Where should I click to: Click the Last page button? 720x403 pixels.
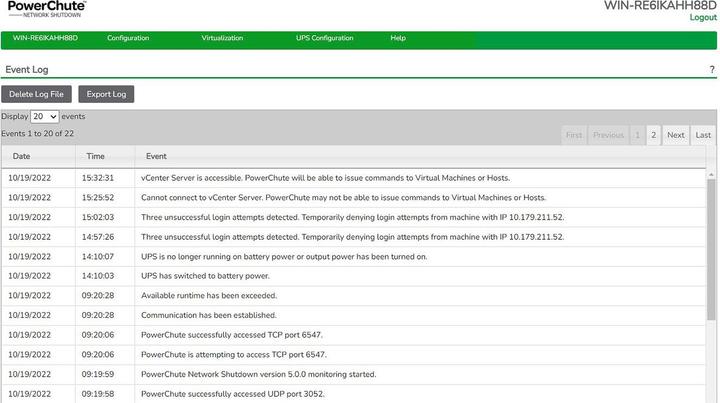(x=703, y=135)
